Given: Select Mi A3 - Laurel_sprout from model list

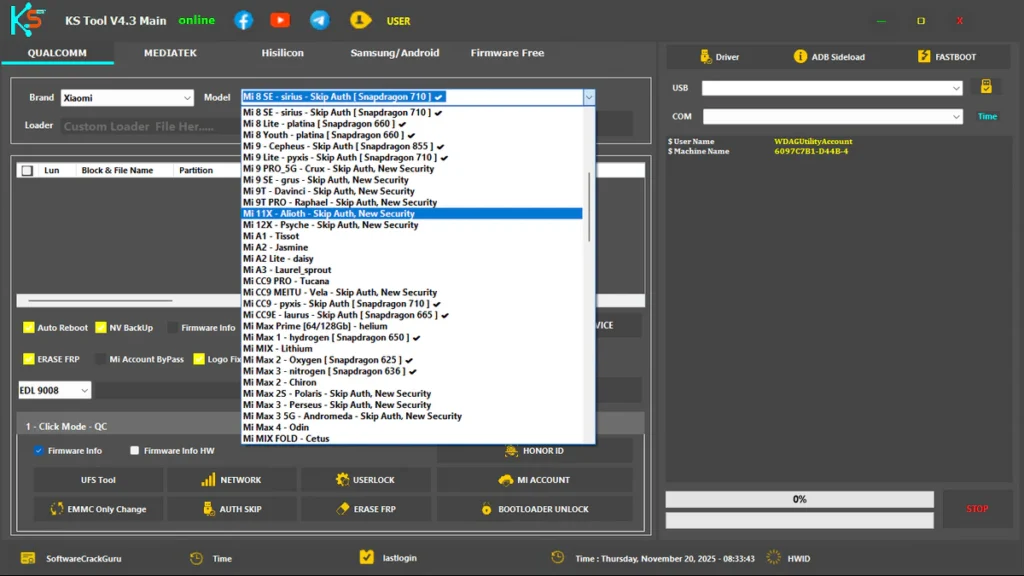Looking at the screenshot, I should coord(287,270).
